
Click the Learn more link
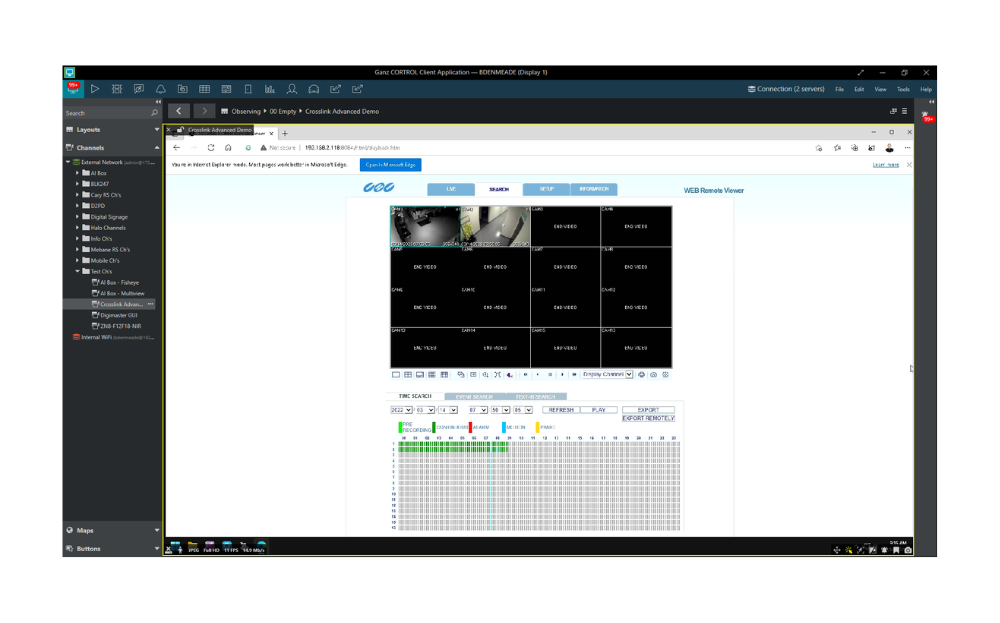tap(885, 165)
